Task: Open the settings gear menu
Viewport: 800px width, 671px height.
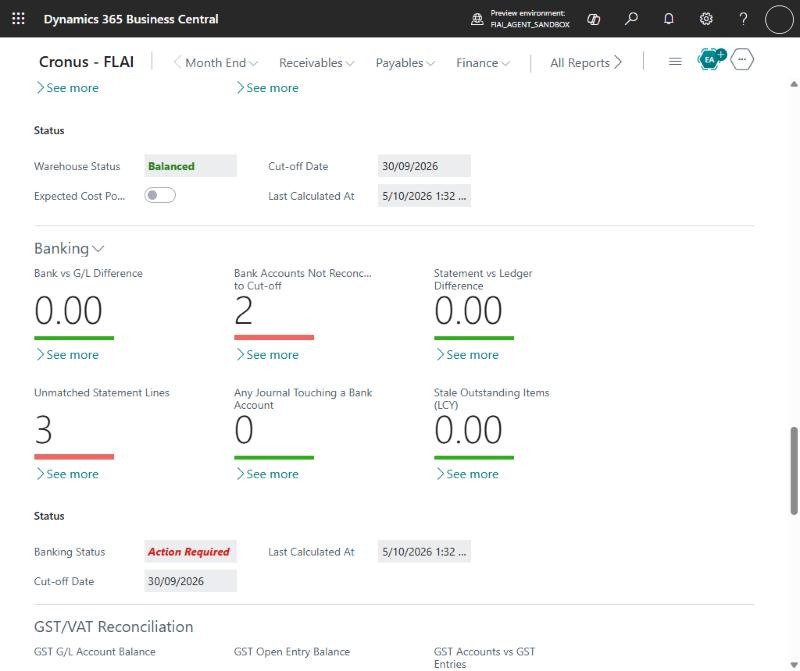Action: tap(706, 19)
